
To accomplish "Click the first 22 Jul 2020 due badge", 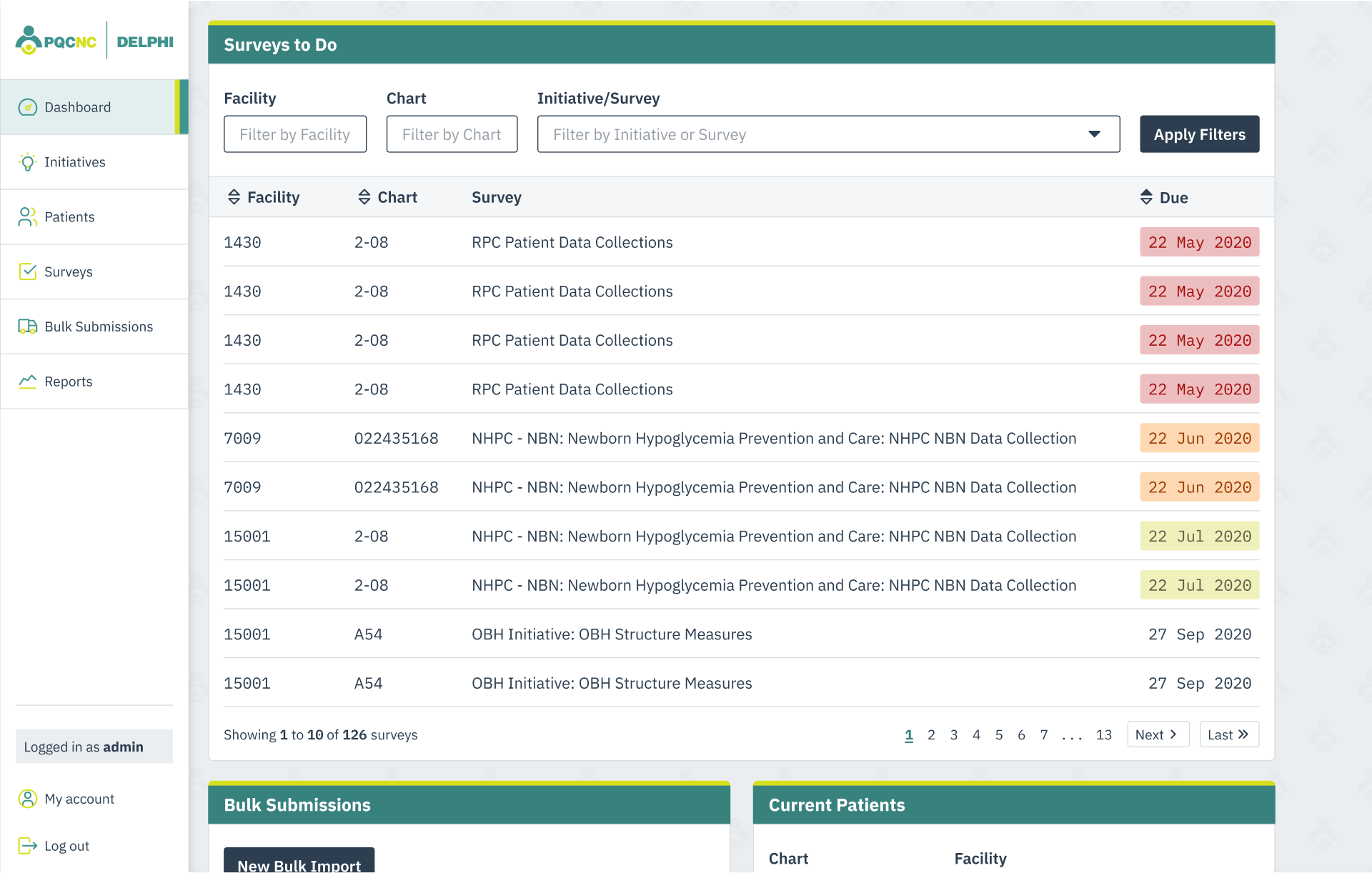I will 1199,537.
